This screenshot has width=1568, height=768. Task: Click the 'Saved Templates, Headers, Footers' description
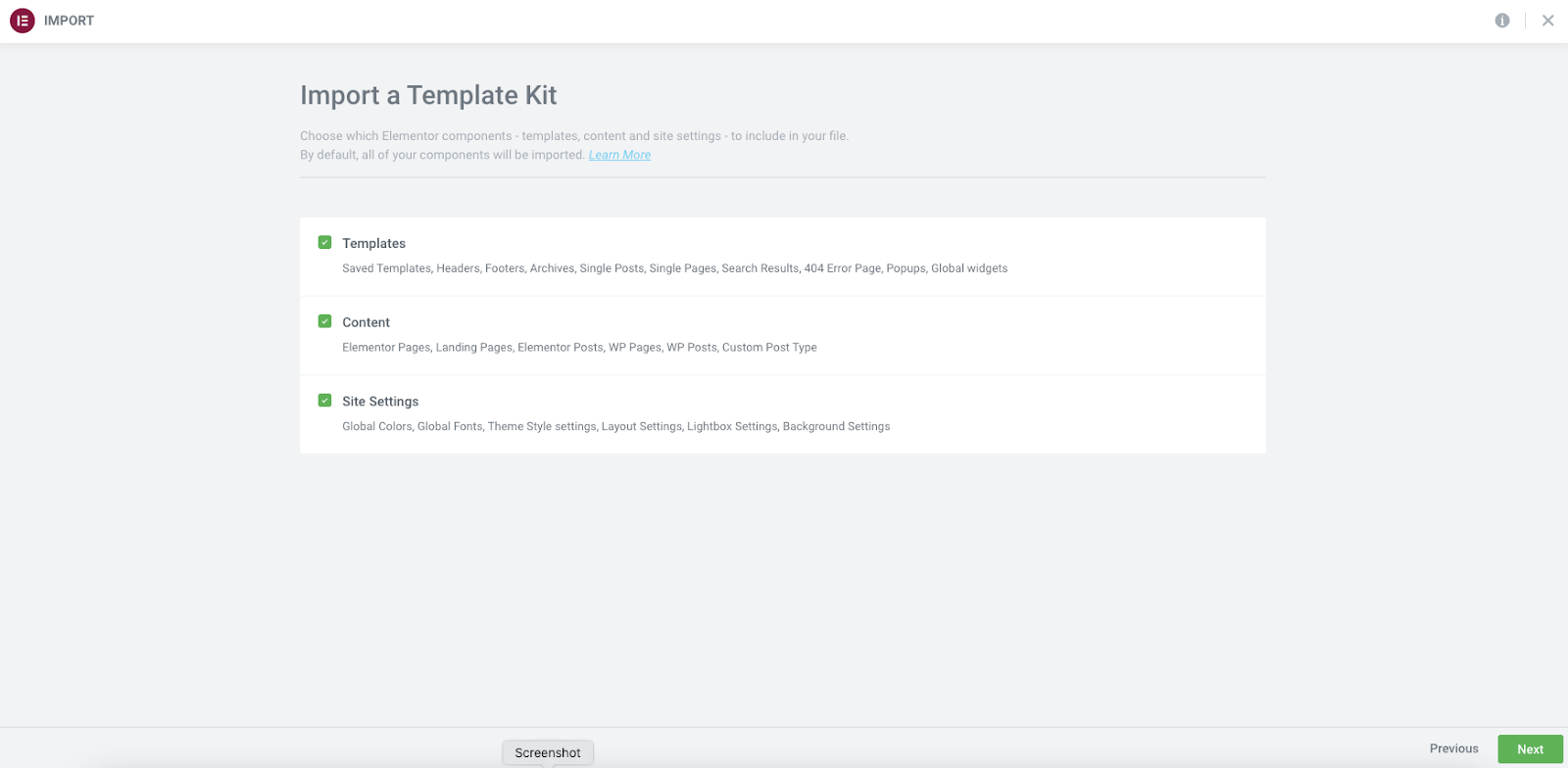pyautogui.click(x=674, y=268)
